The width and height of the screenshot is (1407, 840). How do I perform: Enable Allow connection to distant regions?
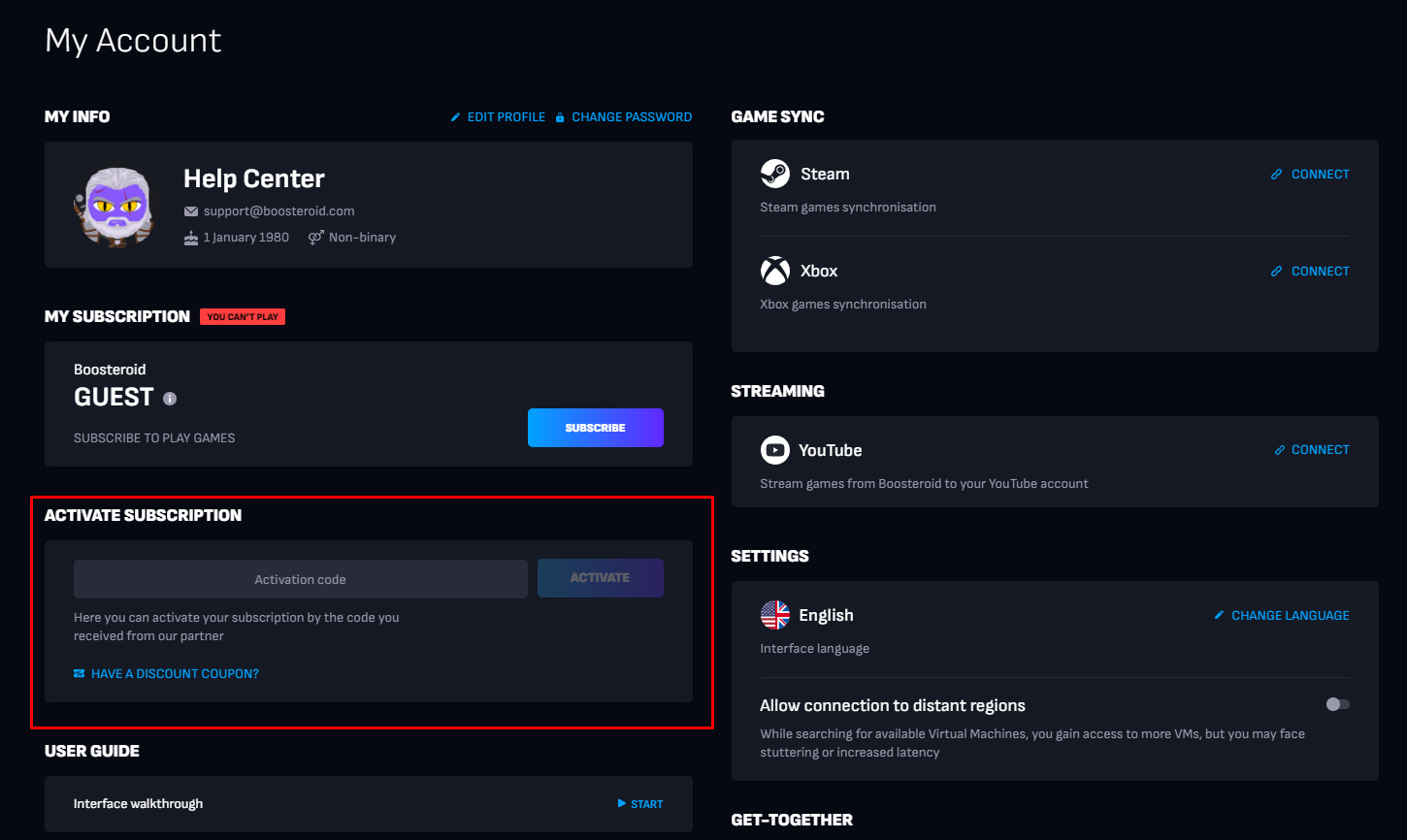[x=1337, y=704]
